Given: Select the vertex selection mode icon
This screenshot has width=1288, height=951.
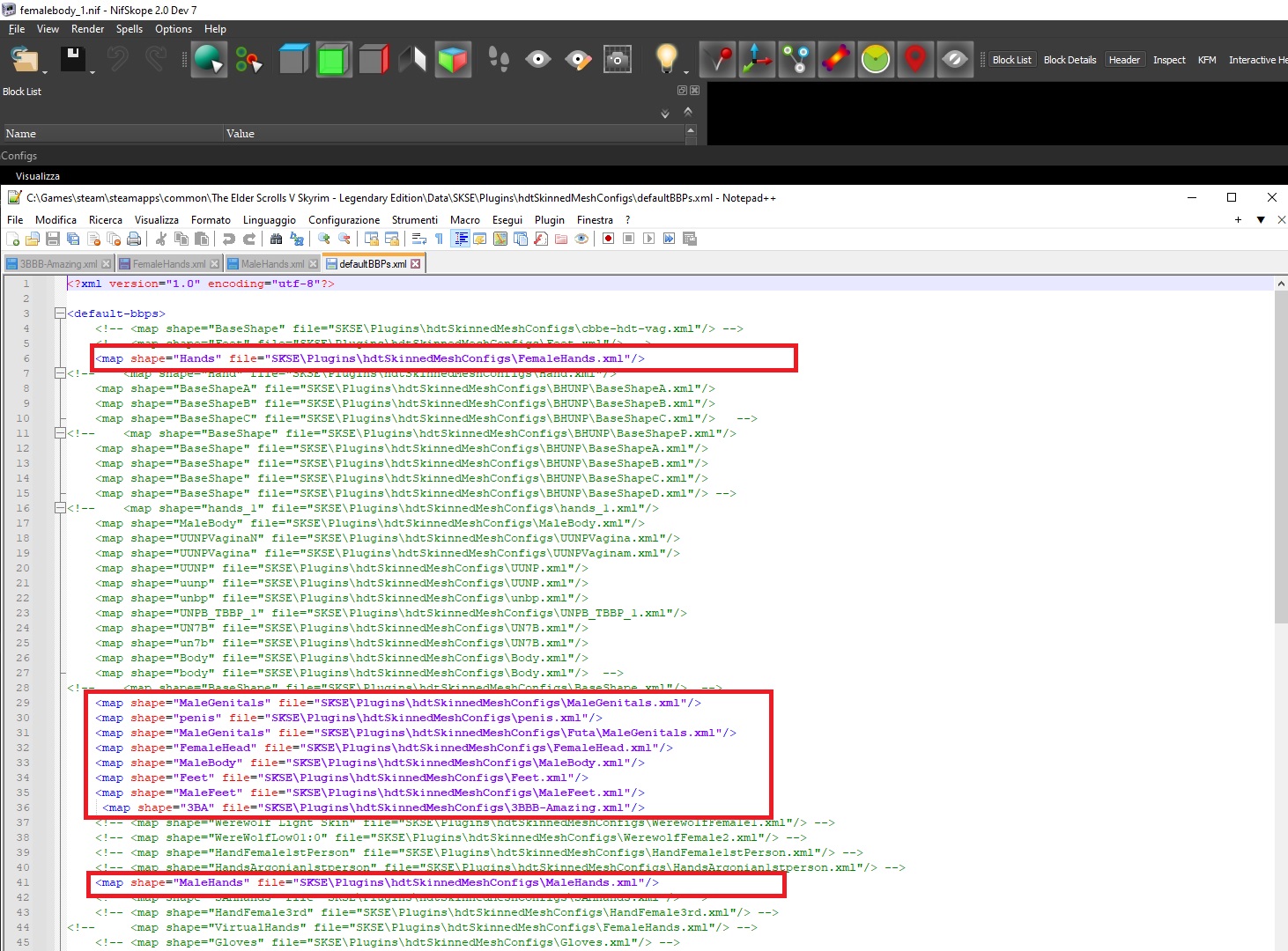Looking at the screenshot, I should tap(249, 60).
